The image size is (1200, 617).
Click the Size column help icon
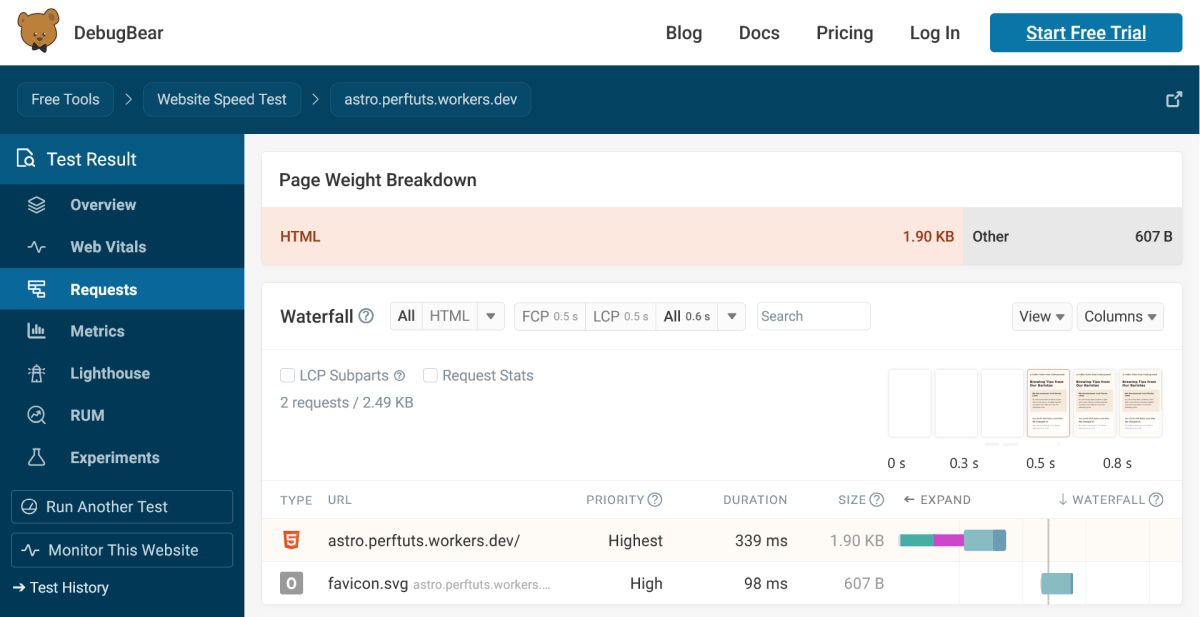click(877, 499)
